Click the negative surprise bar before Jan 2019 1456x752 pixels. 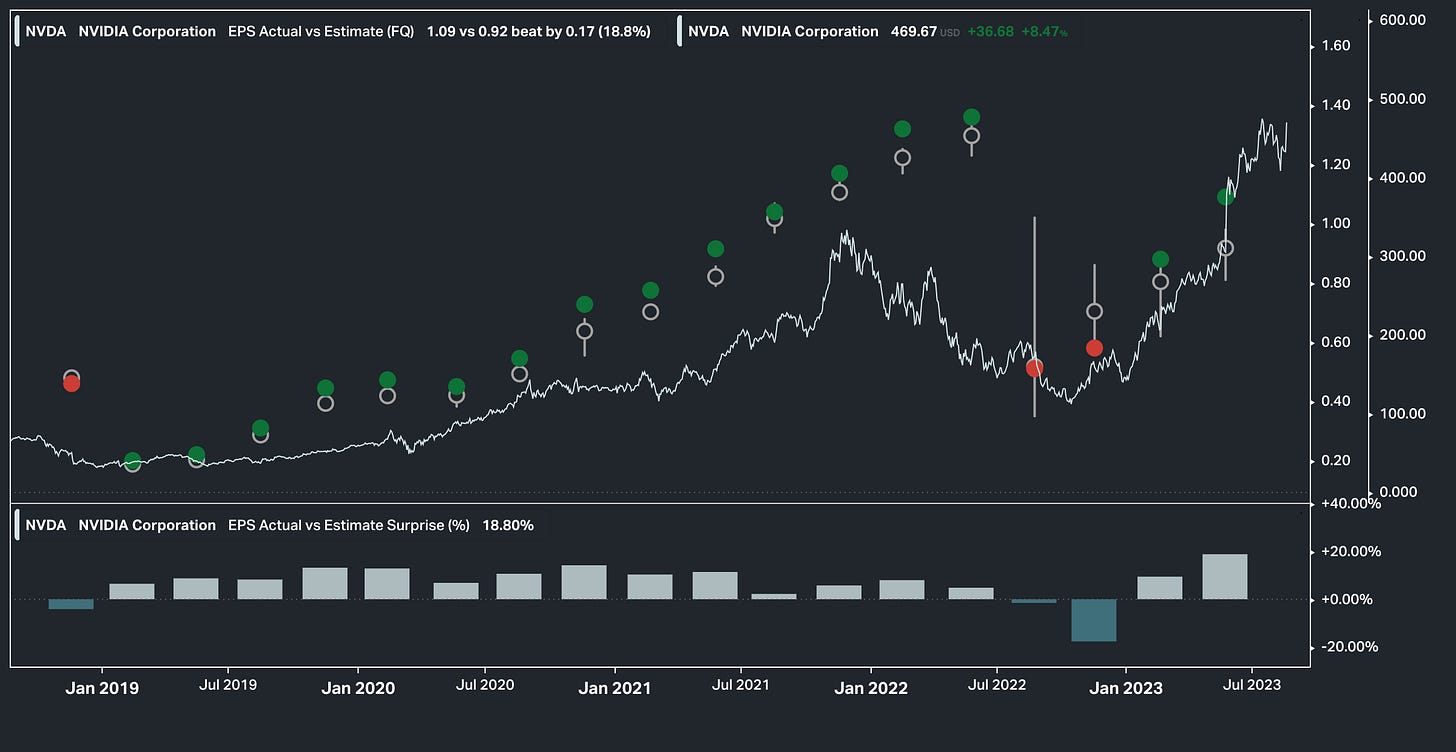[x=71, y=604]
